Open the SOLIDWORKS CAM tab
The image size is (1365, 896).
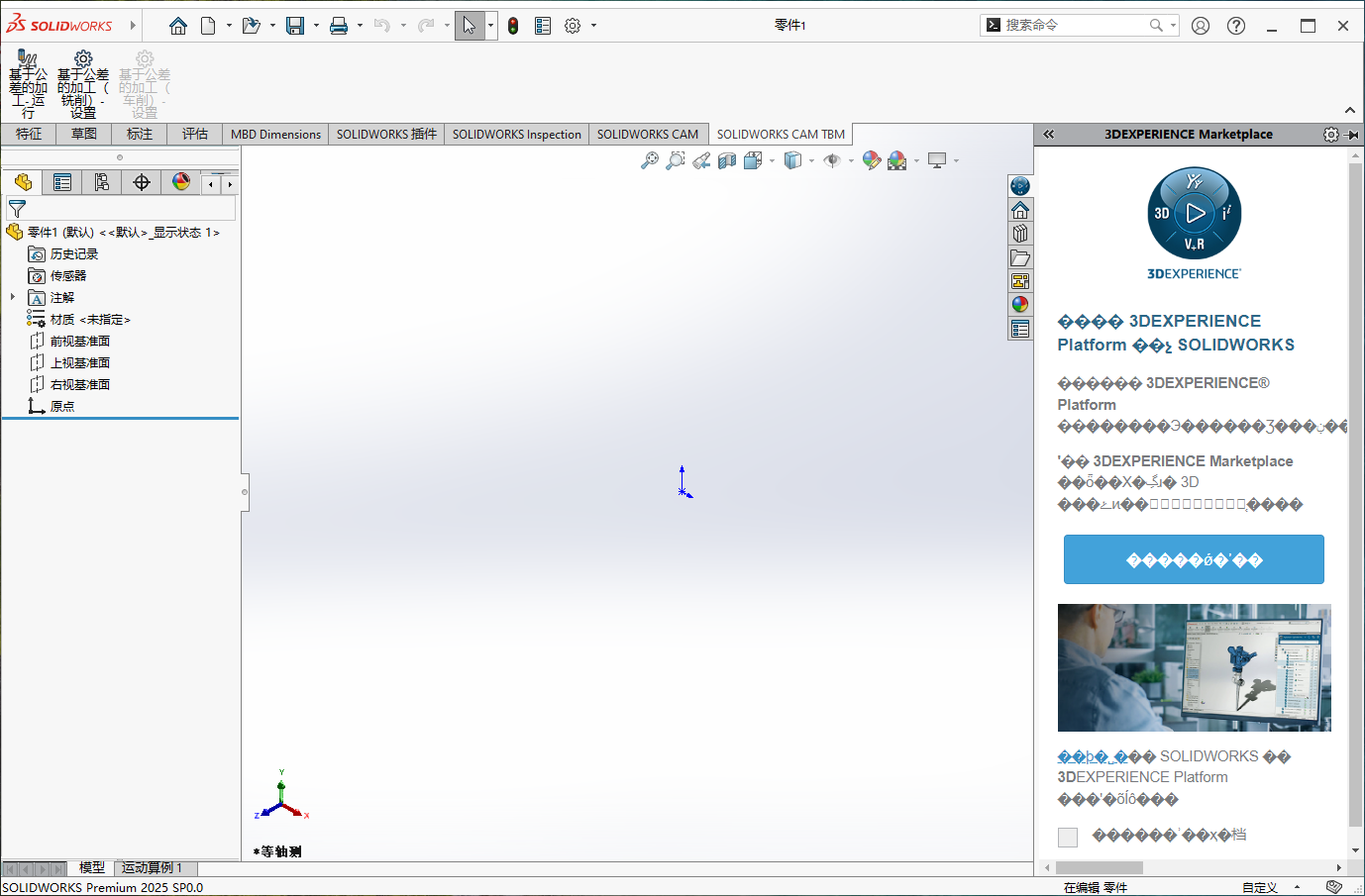tap(648, 134)
